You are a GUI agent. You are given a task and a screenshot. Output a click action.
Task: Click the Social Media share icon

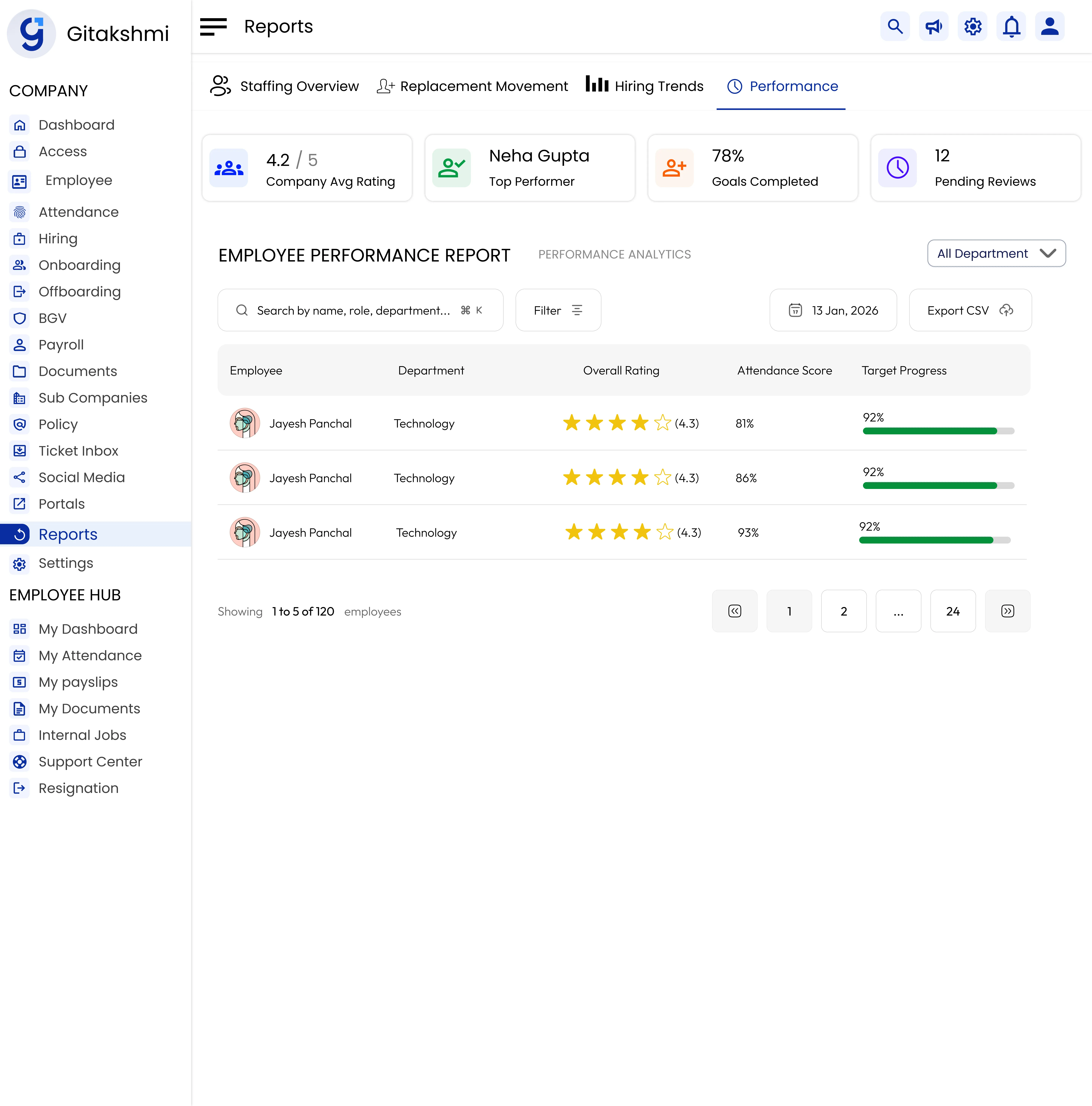[20, 477]
